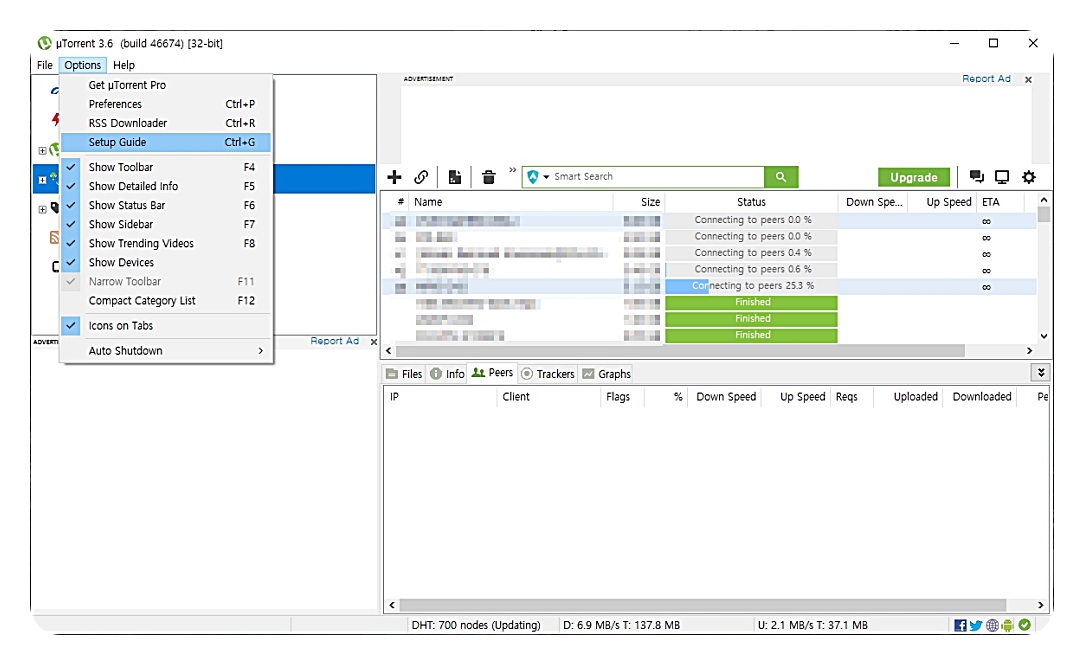Viewport: 1084px width, 665px height.
Task: Click the green network-OK check icon
Action: click(x=1024, y=624)
